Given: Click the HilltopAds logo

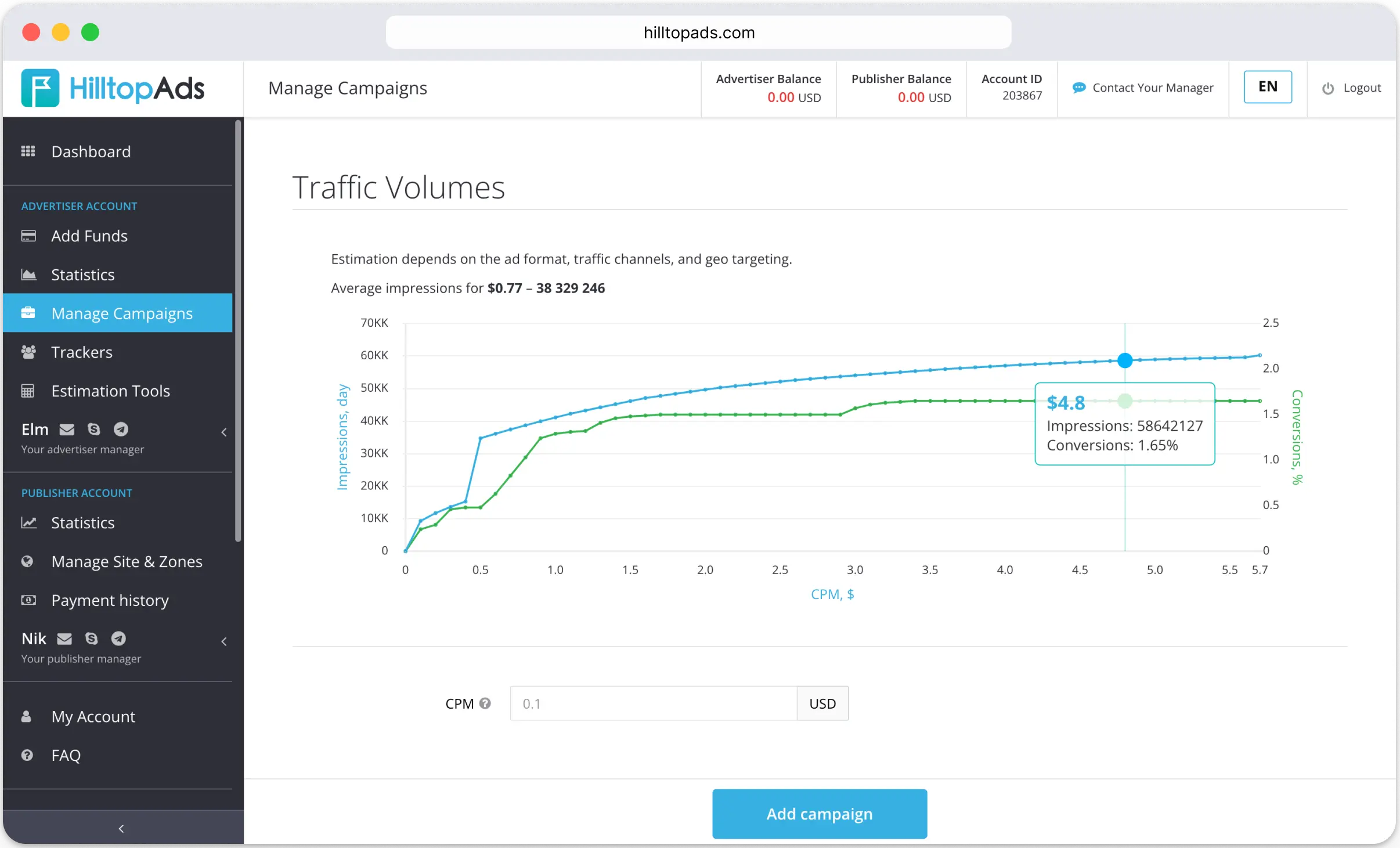Looking at the screenshot, I should tap(113, 88).
